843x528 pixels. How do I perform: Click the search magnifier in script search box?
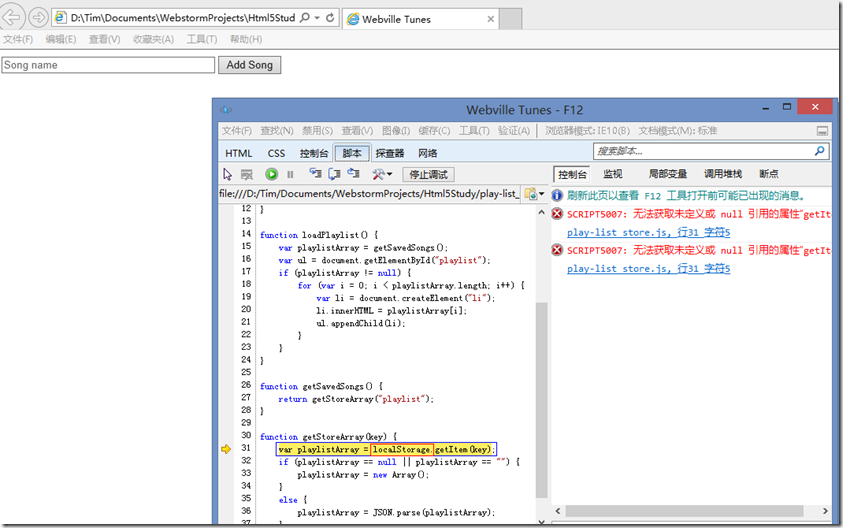pyautogui.click(x=820, y=152)
